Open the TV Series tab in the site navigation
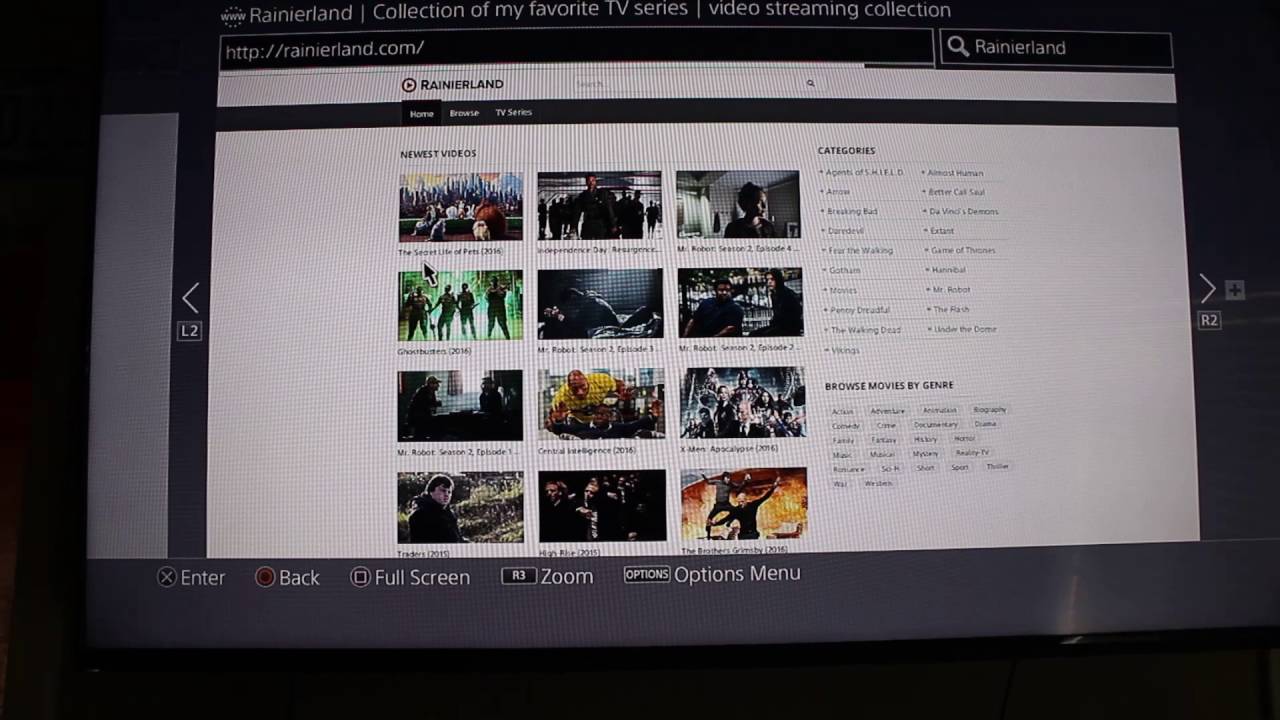1280x720 pixels. click(513, 112)
